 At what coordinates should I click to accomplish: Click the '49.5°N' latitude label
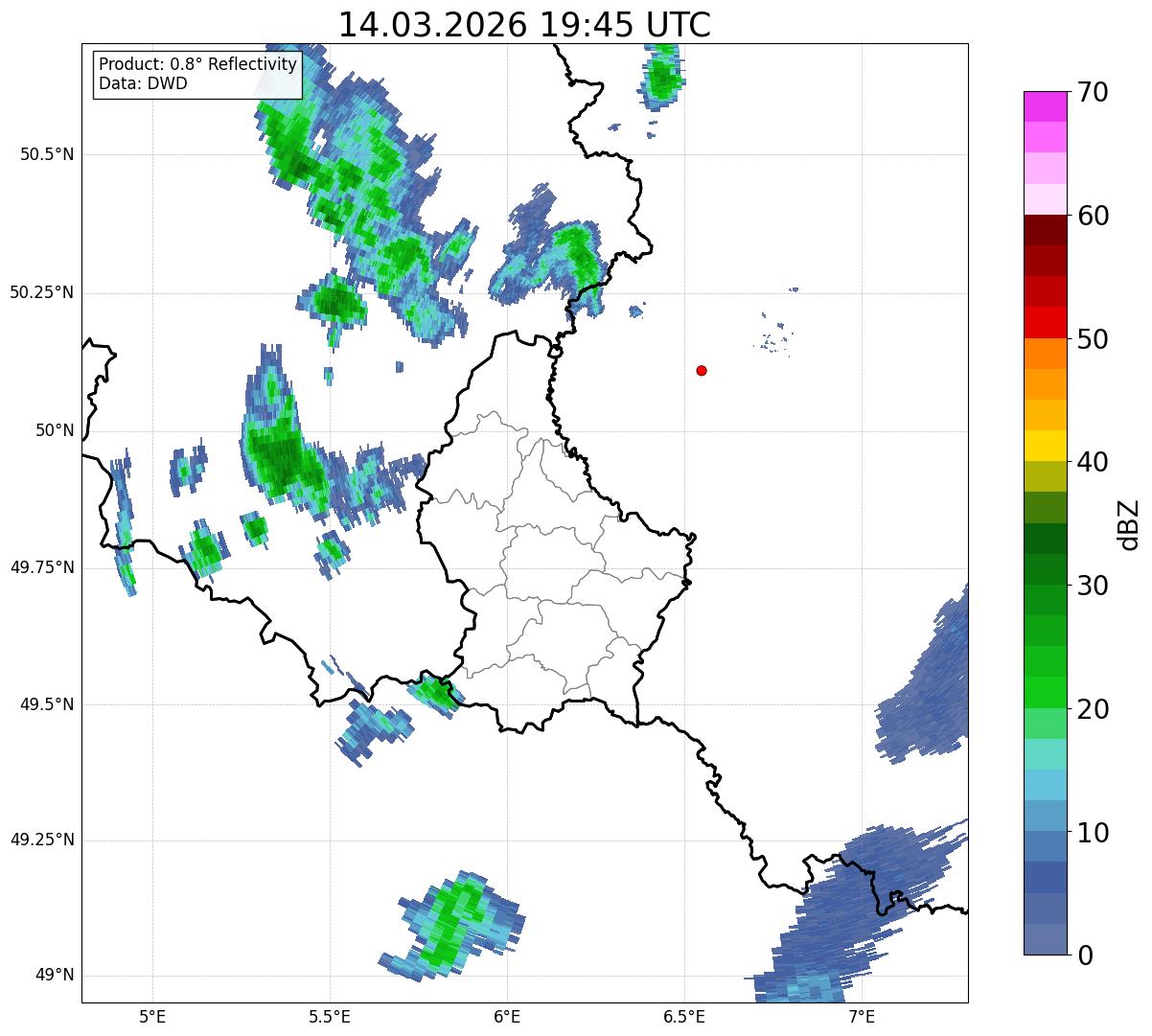pyautogui.click(x=48, y=704)
